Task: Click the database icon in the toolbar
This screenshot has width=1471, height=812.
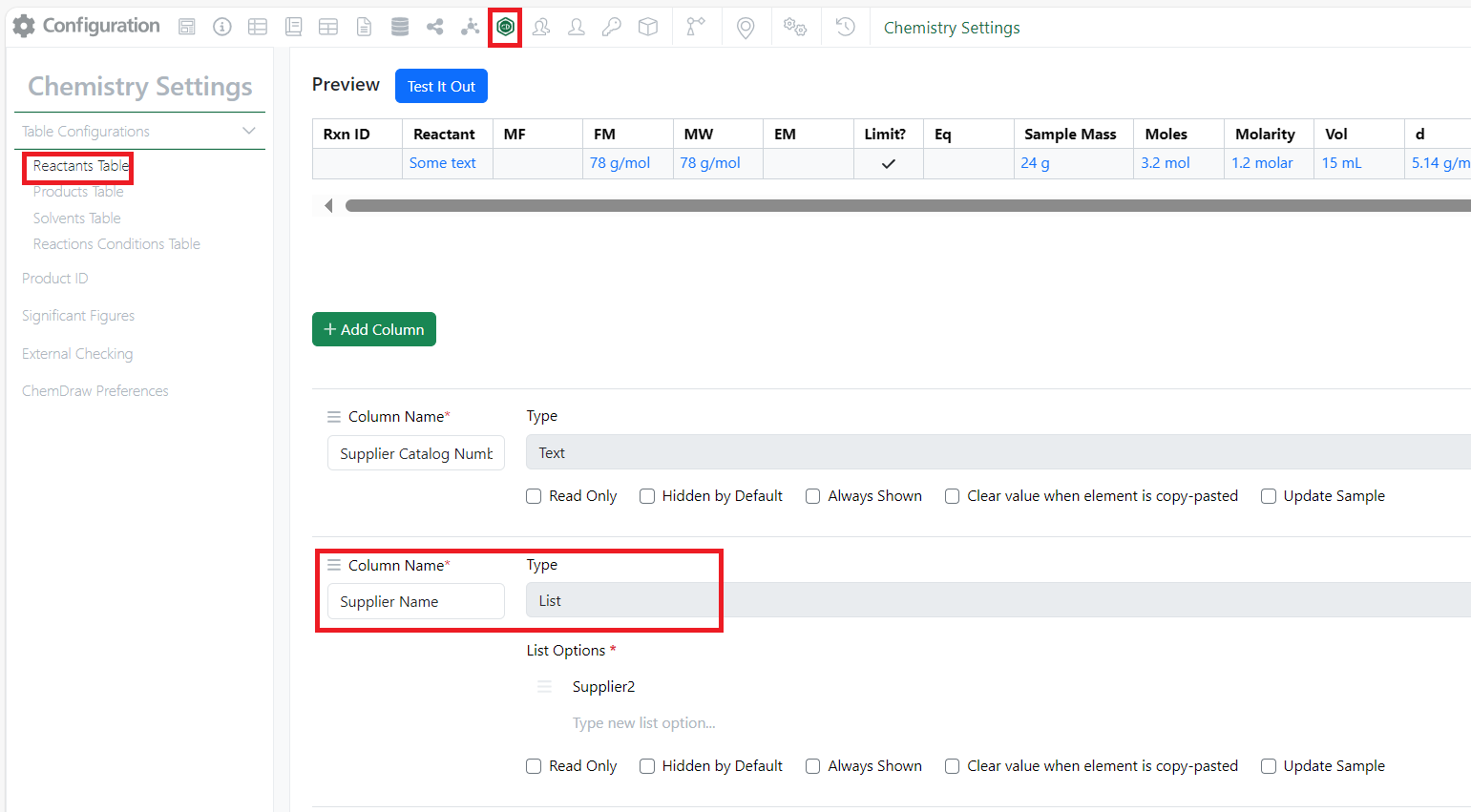Action: [x=399, y=26]
